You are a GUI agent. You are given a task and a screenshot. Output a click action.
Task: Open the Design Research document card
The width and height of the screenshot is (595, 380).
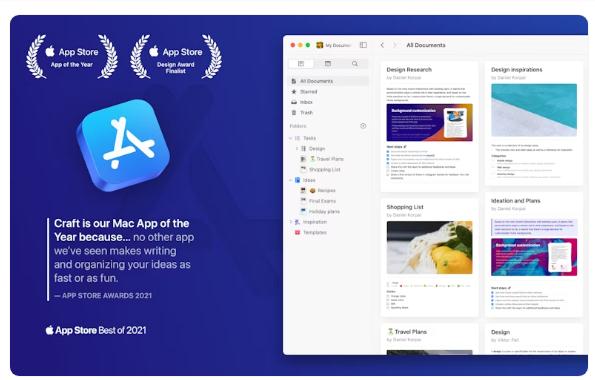[x=429, y=126]
